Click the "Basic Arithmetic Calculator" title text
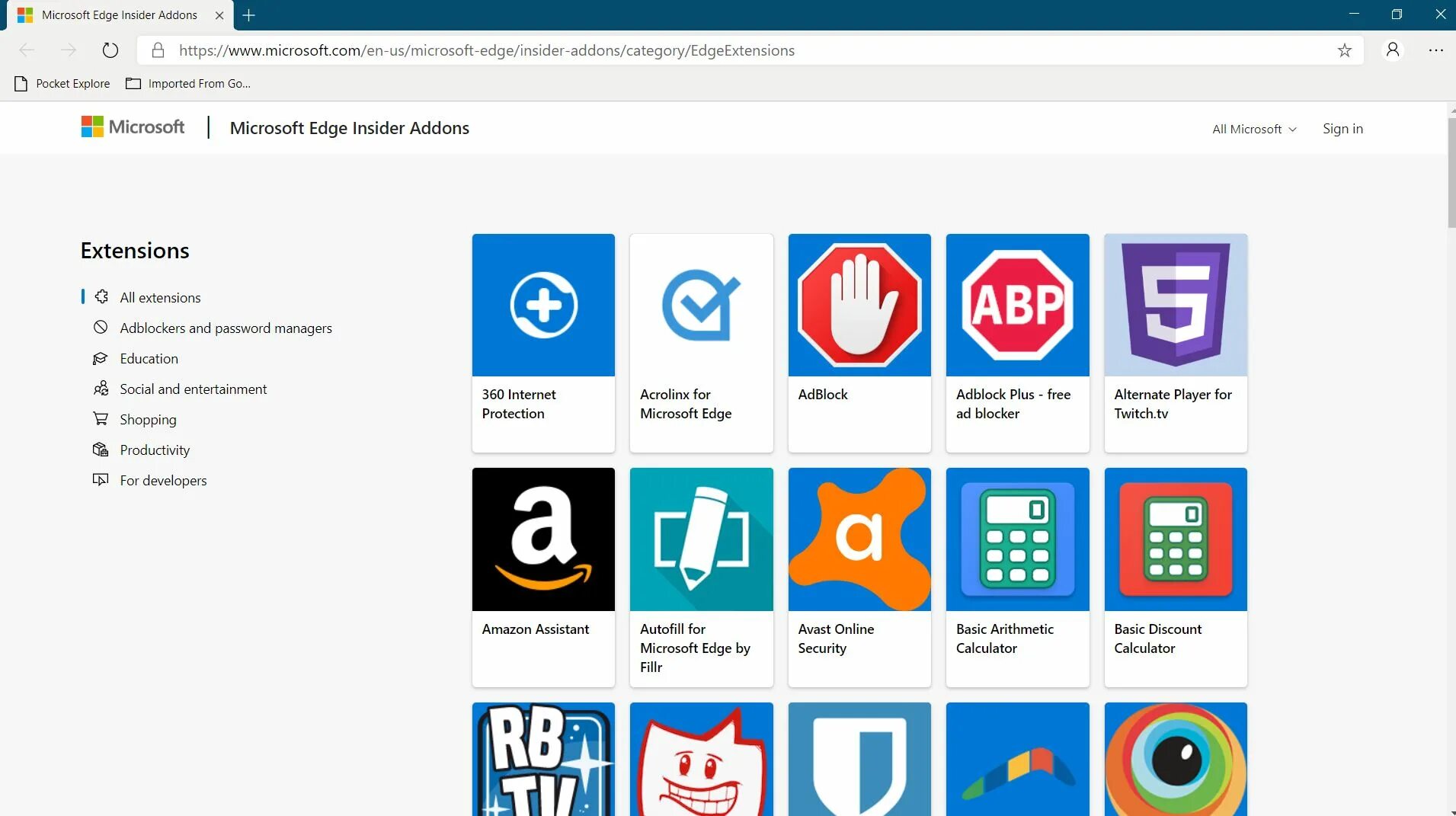Screen dimensions: 1456x816 [1005, 638]
